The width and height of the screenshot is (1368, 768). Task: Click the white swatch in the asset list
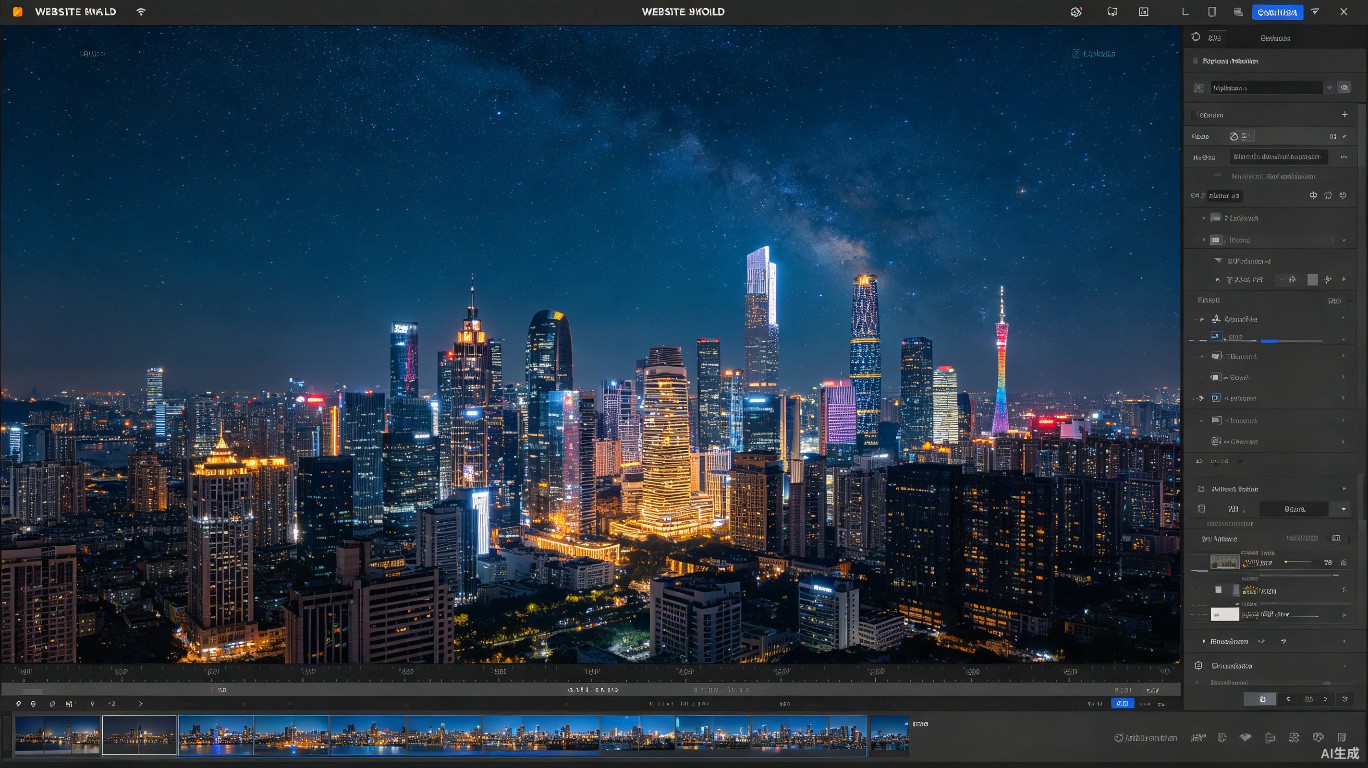click(1224, 614)
